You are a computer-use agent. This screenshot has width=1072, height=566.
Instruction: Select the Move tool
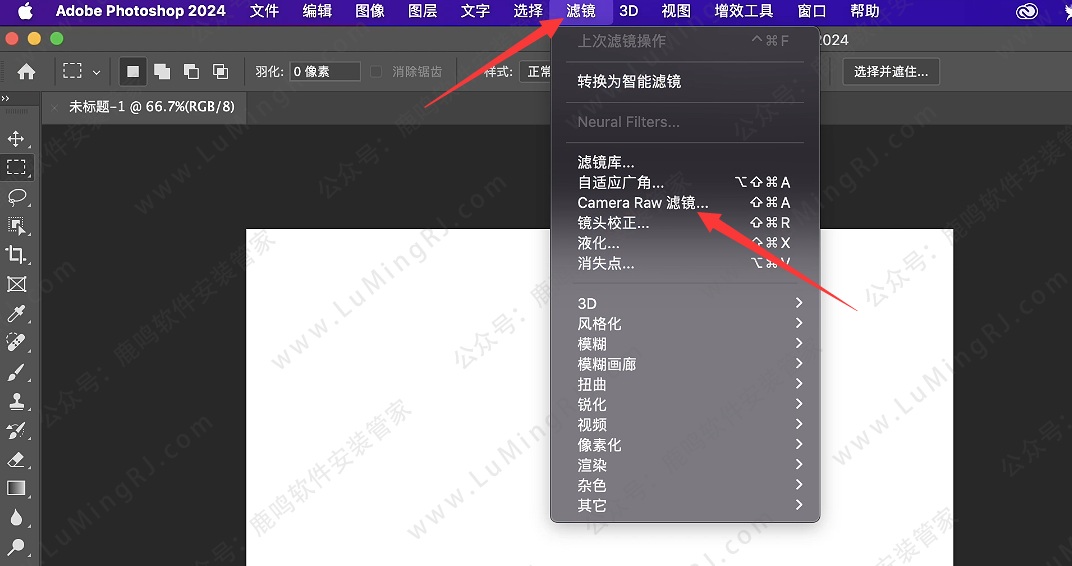coord(16,139)
